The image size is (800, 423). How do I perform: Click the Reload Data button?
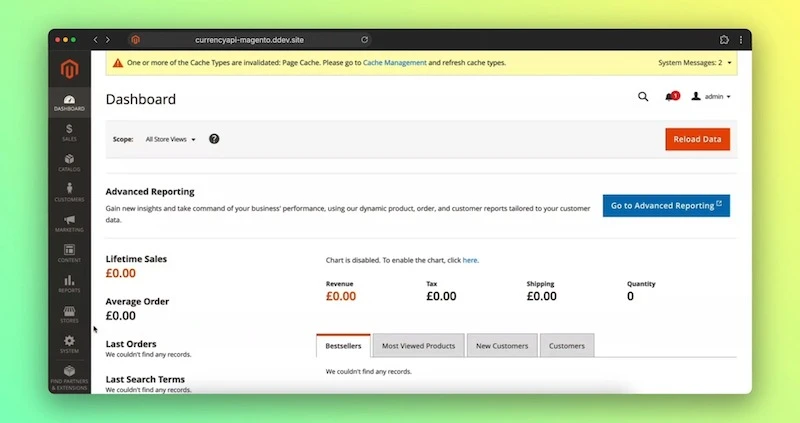click(697, 139)
